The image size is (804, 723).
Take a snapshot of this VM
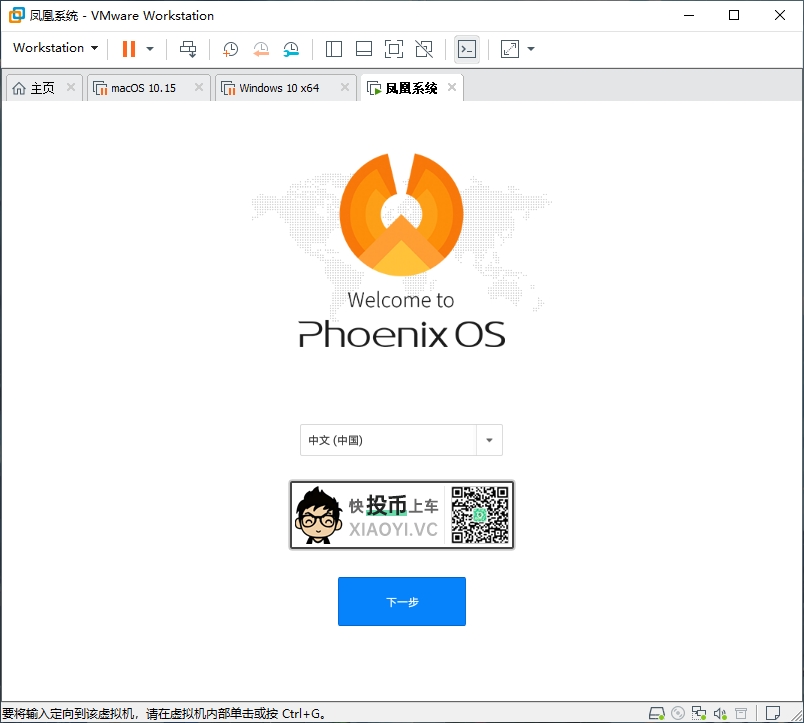[x=230, y=49]
